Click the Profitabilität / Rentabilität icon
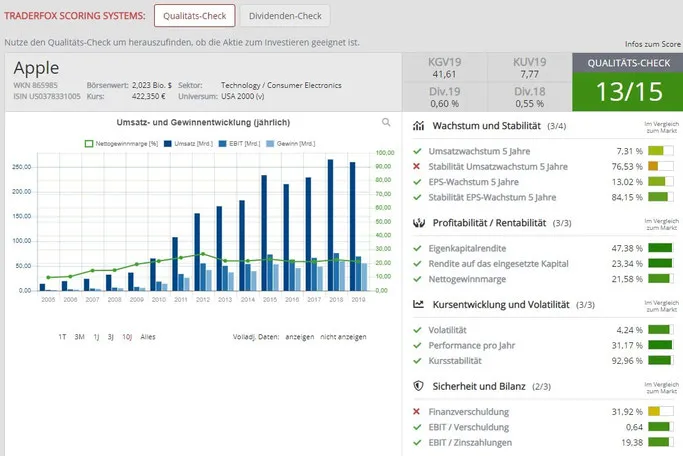 point(419,223)
